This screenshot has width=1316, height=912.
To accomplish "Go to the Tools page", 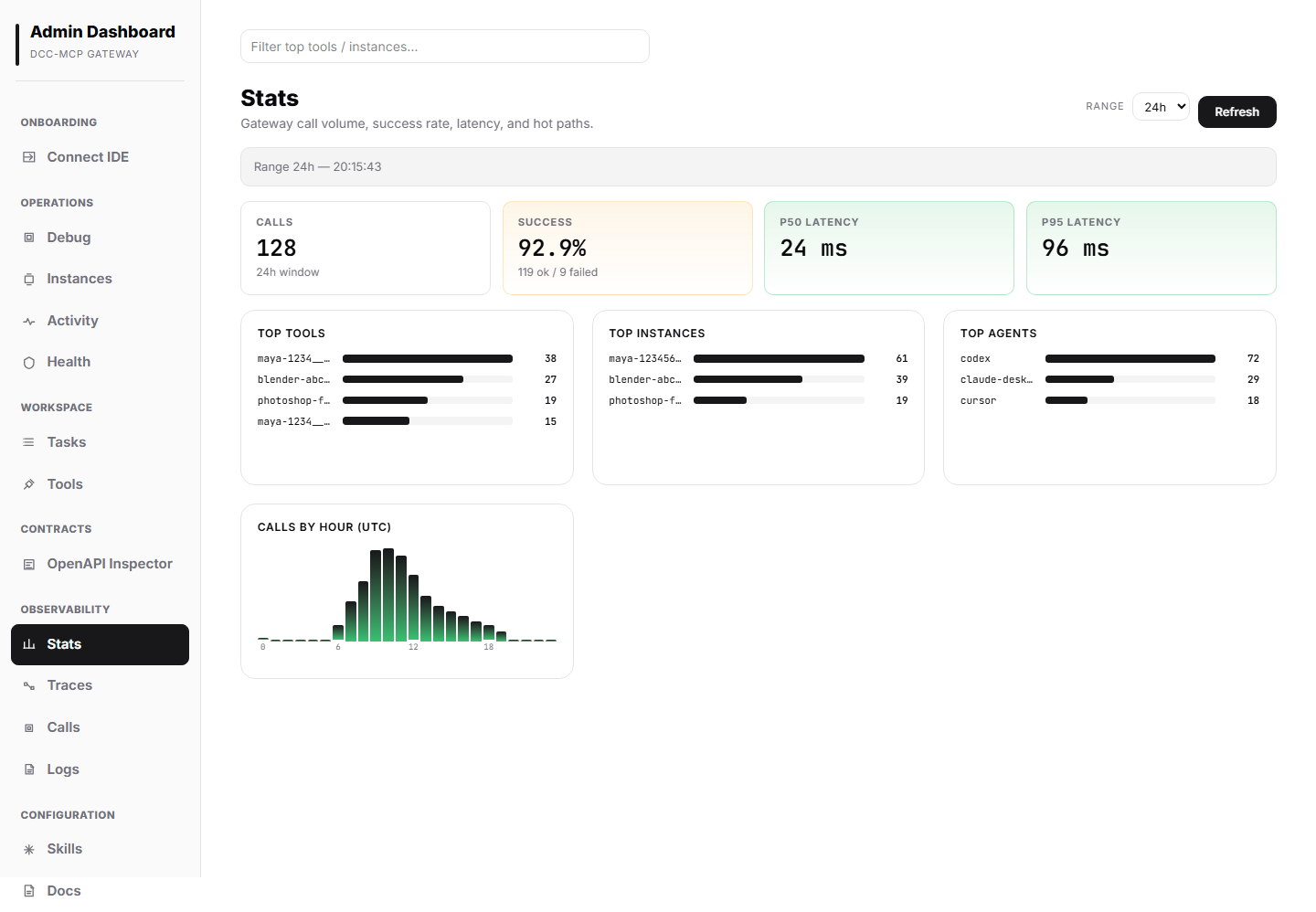I will [100, 484].
